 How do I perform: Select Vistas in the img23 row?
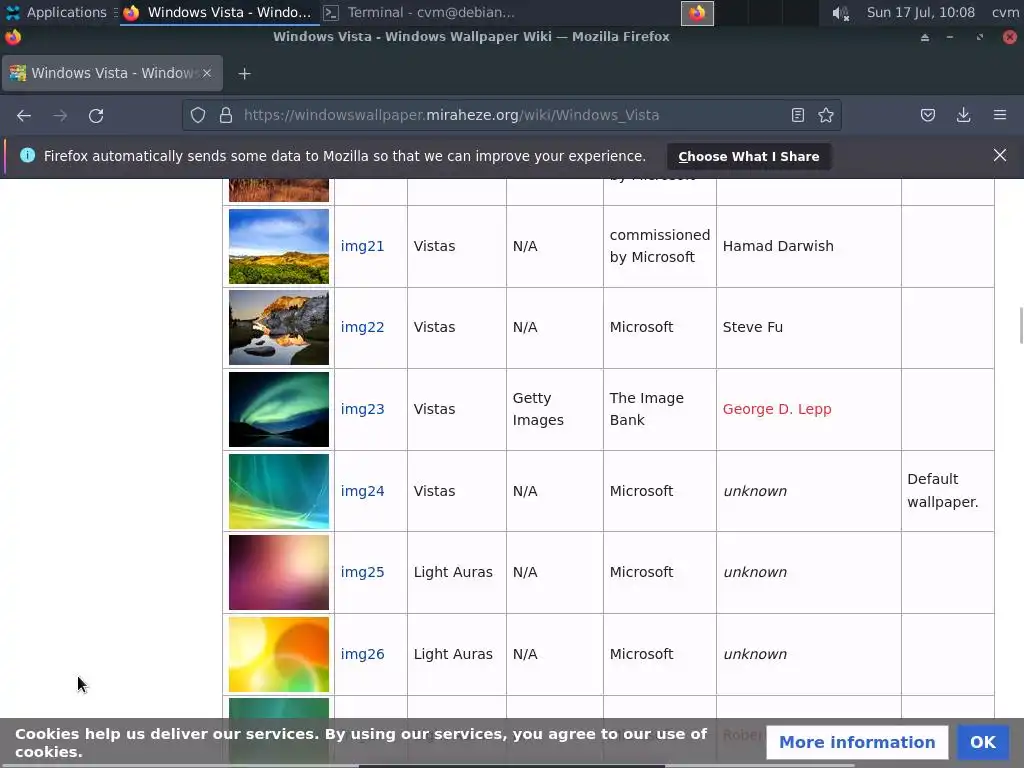[434, 409]
